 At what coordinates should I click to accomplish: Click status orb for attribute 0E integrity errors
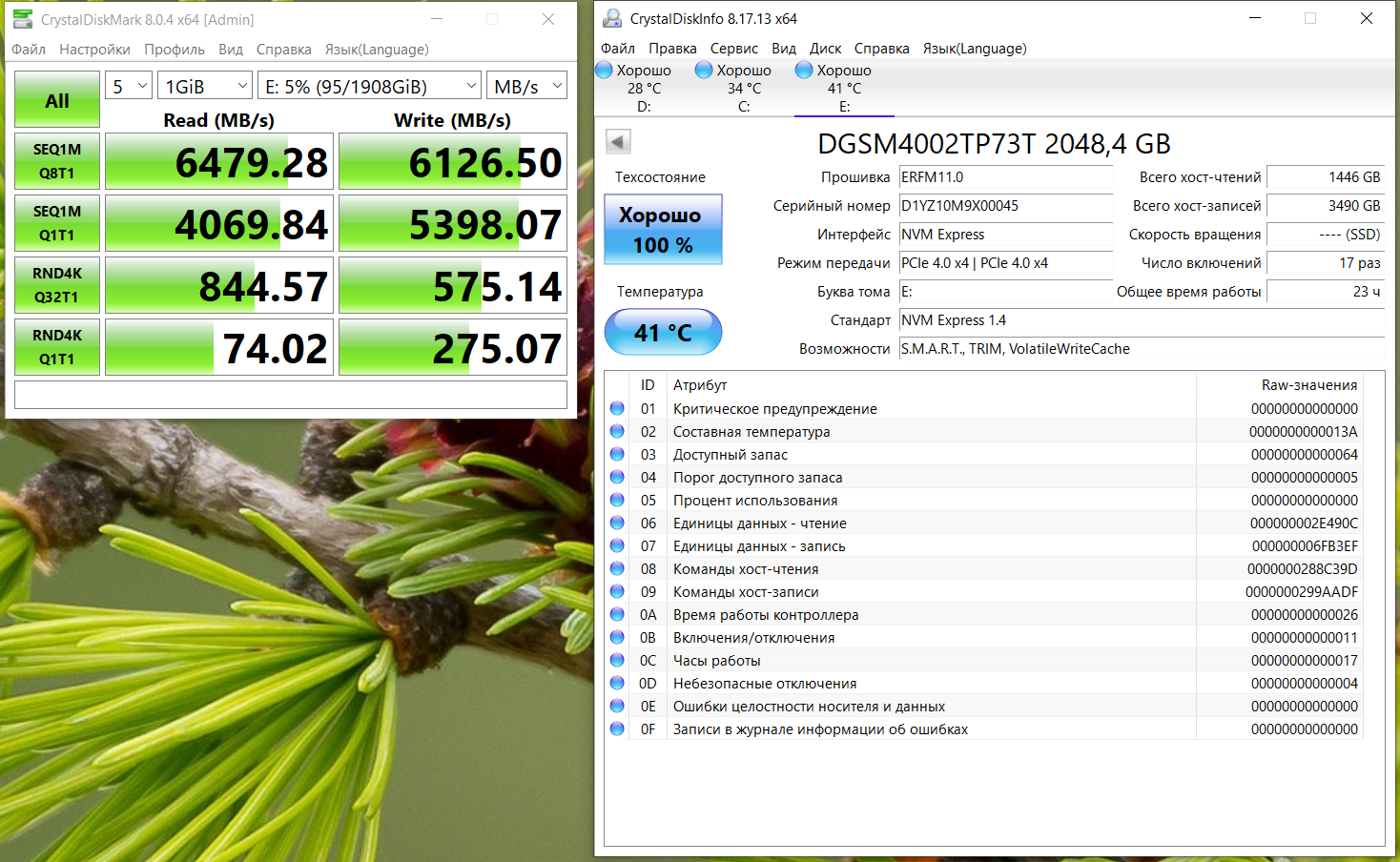coord(617,706)
